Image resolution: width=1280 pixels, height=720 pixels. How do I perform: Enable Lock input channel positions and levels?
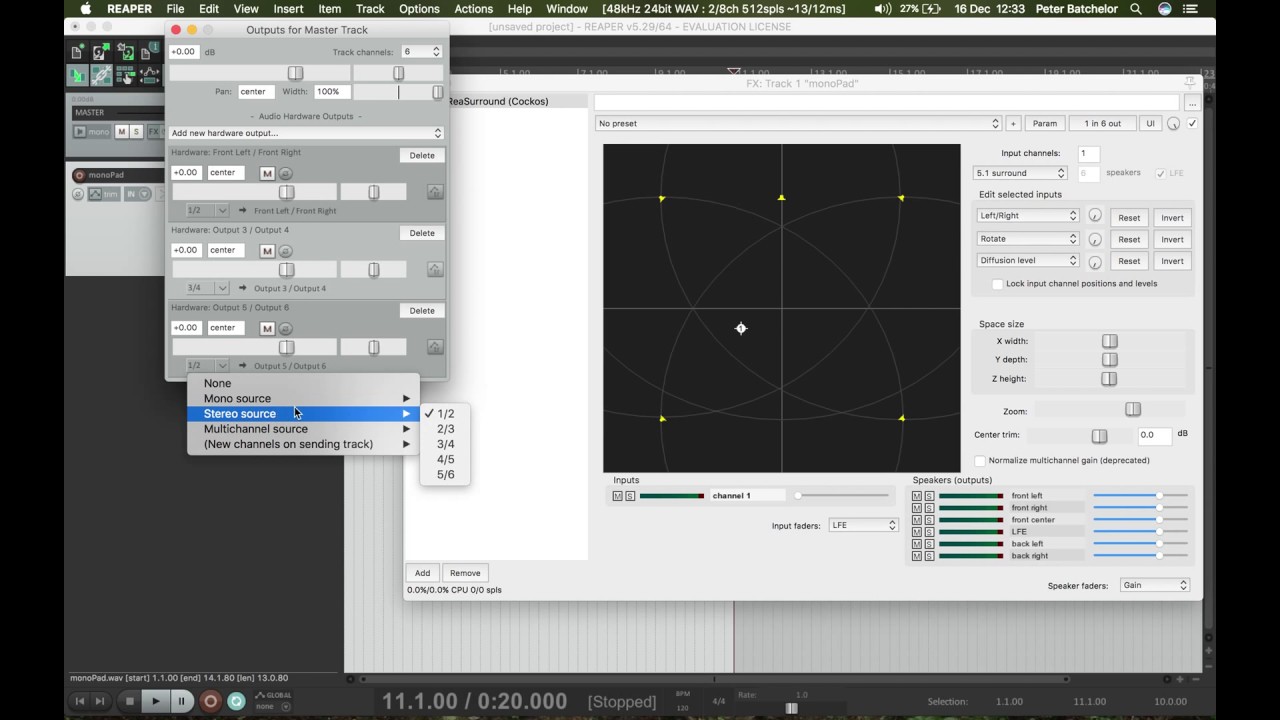(x=997, y=284)
